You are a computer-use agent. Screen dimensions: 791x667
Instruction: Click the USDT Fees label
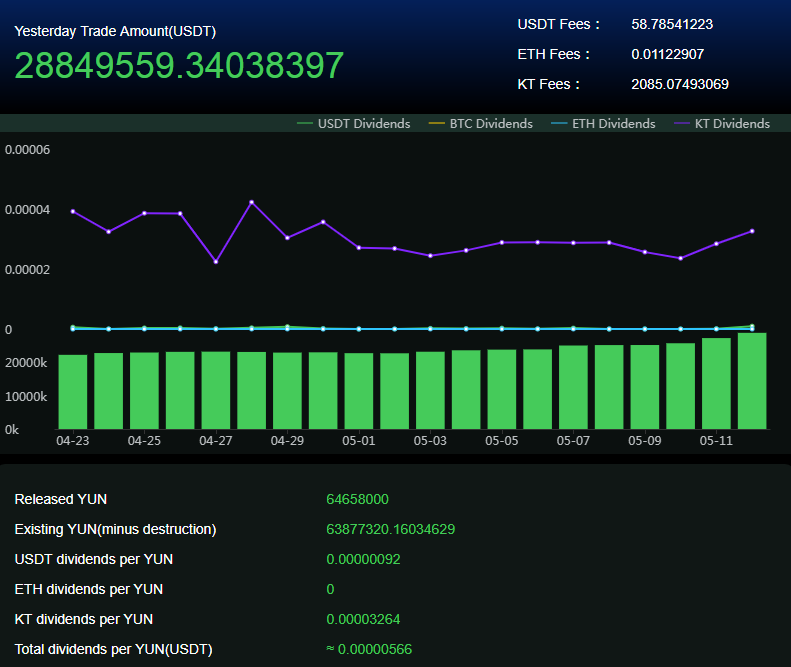pos(558,24)
